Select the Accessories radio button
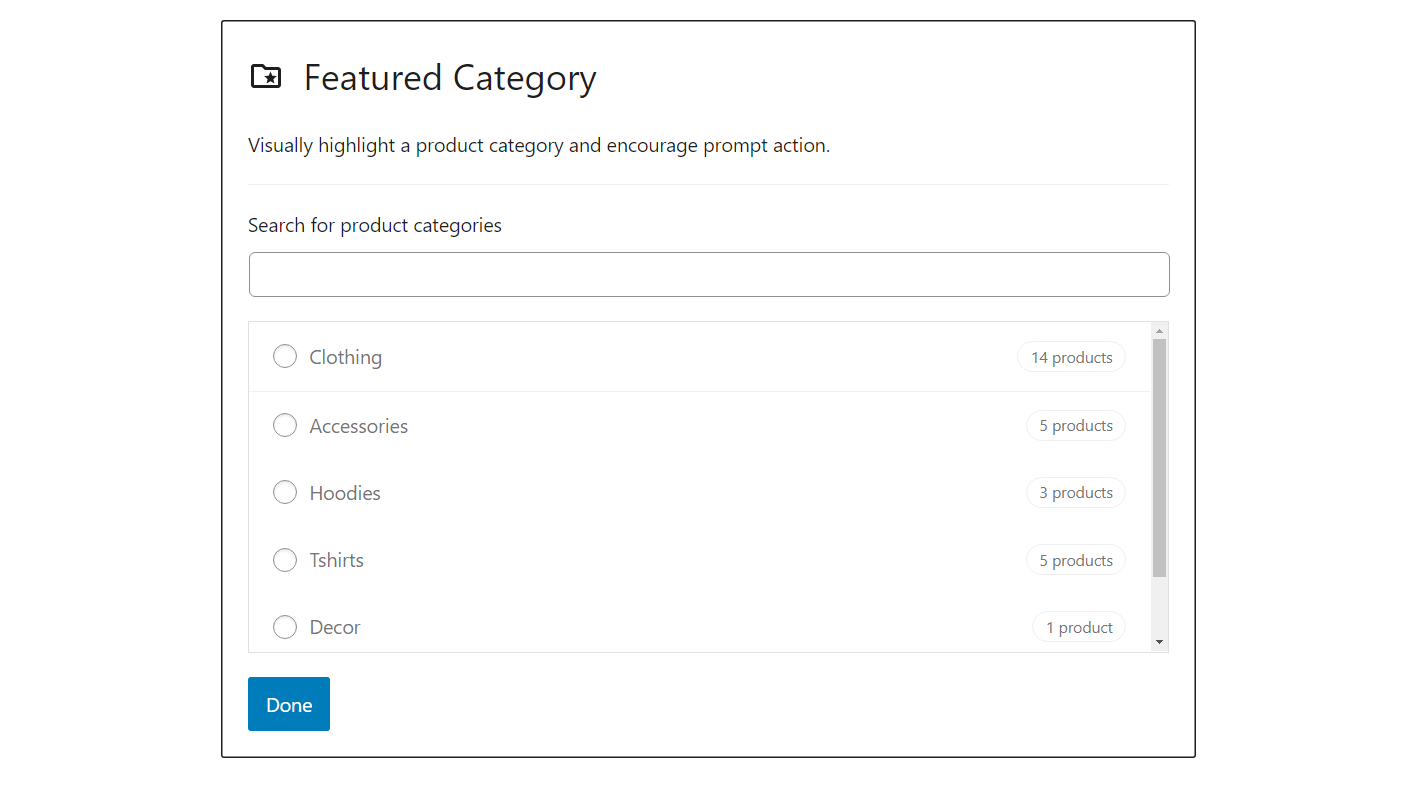Screen dimensions: 1413x787 click(x=285, y=425)
